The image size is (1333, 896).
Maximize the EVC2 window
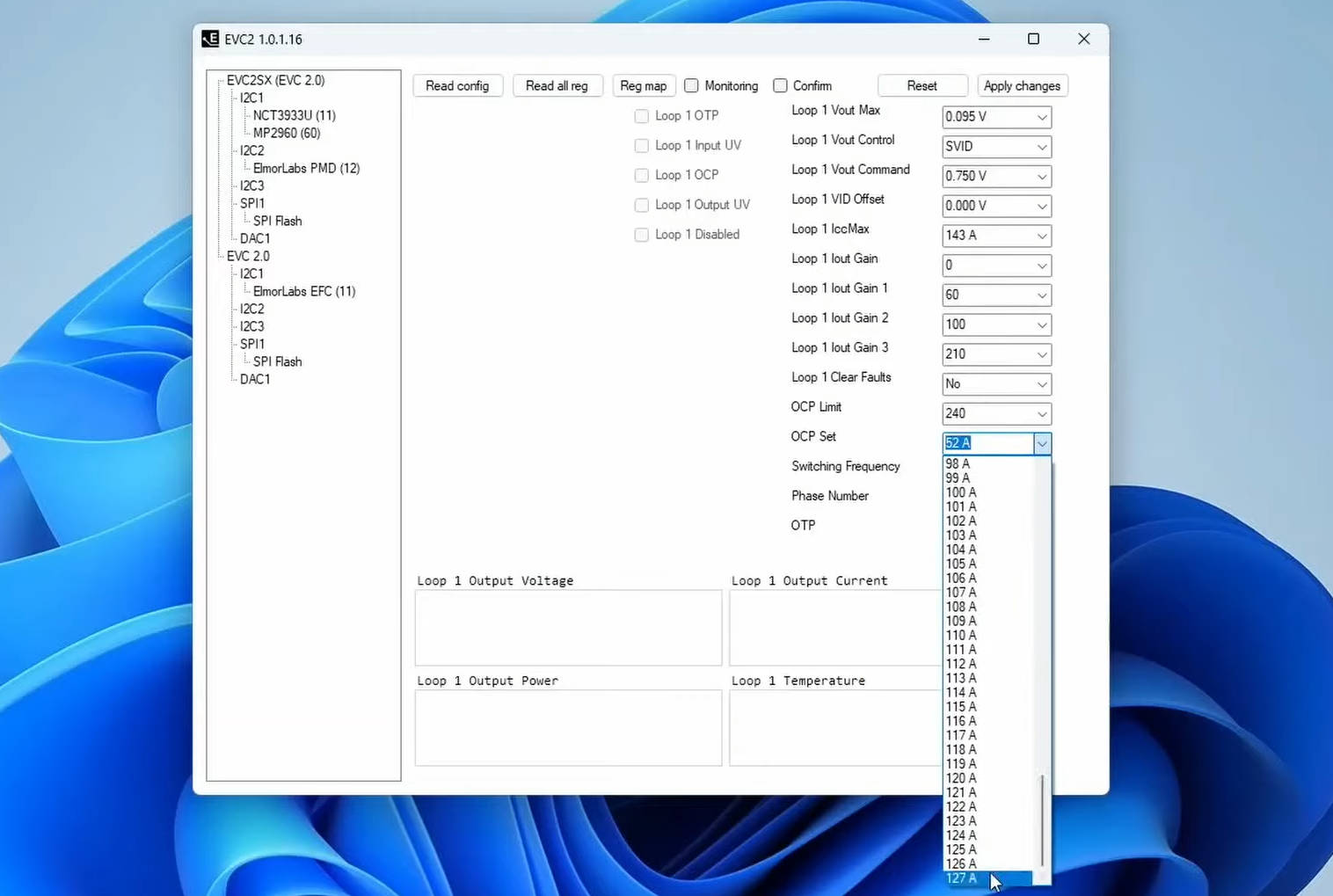[1033, 39]
